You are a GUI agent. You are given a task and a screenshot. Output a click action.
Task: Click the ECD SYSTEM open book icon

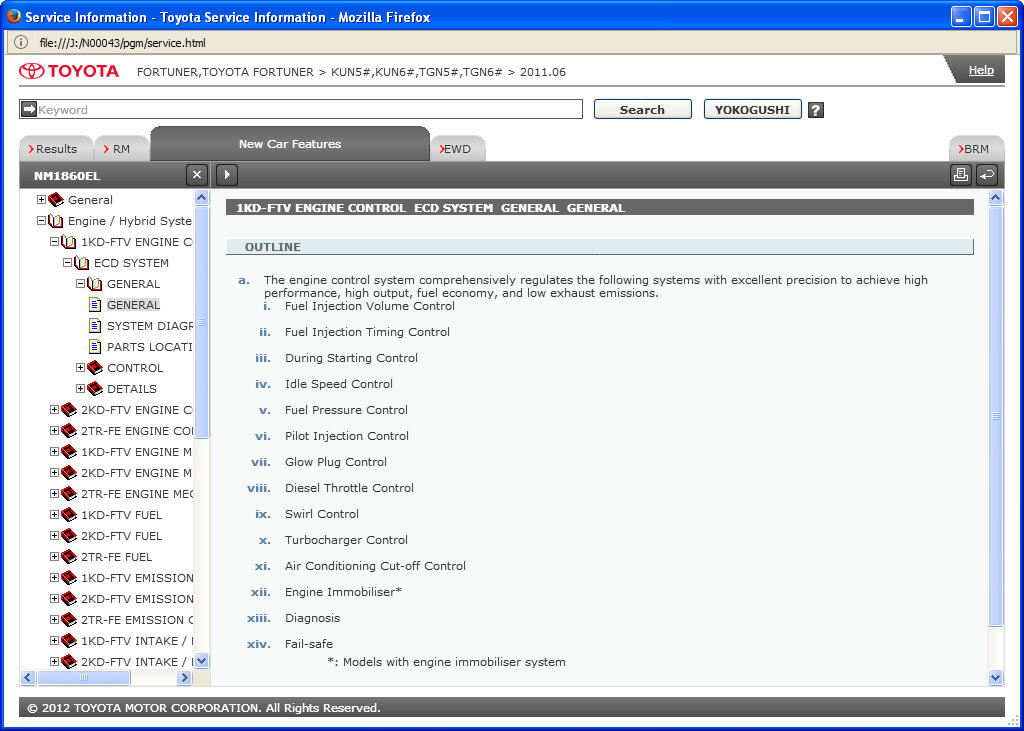(82, 263)
